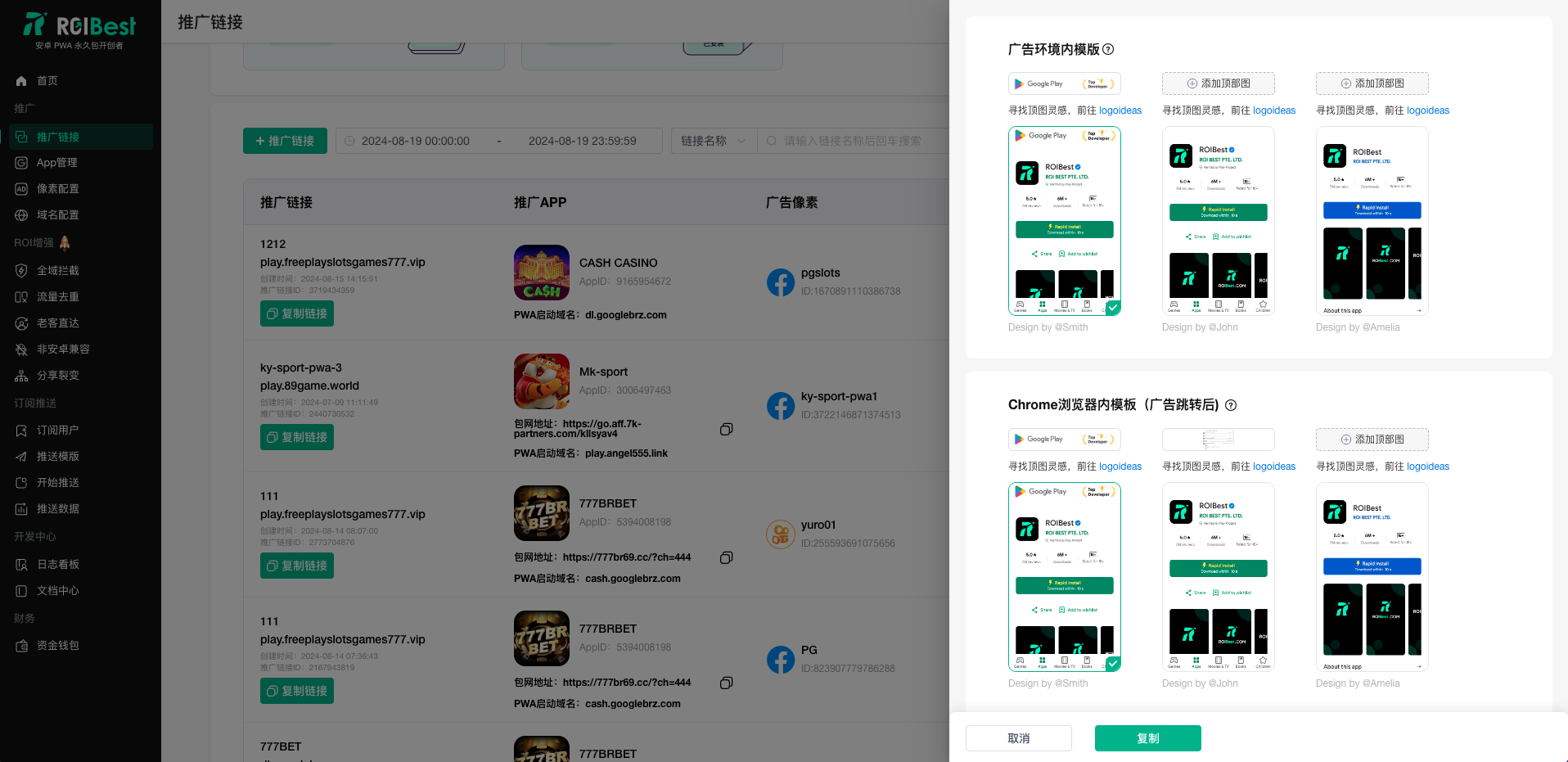Click the end date 2024-08-19 23:59:59 field

tap(582, 141)
